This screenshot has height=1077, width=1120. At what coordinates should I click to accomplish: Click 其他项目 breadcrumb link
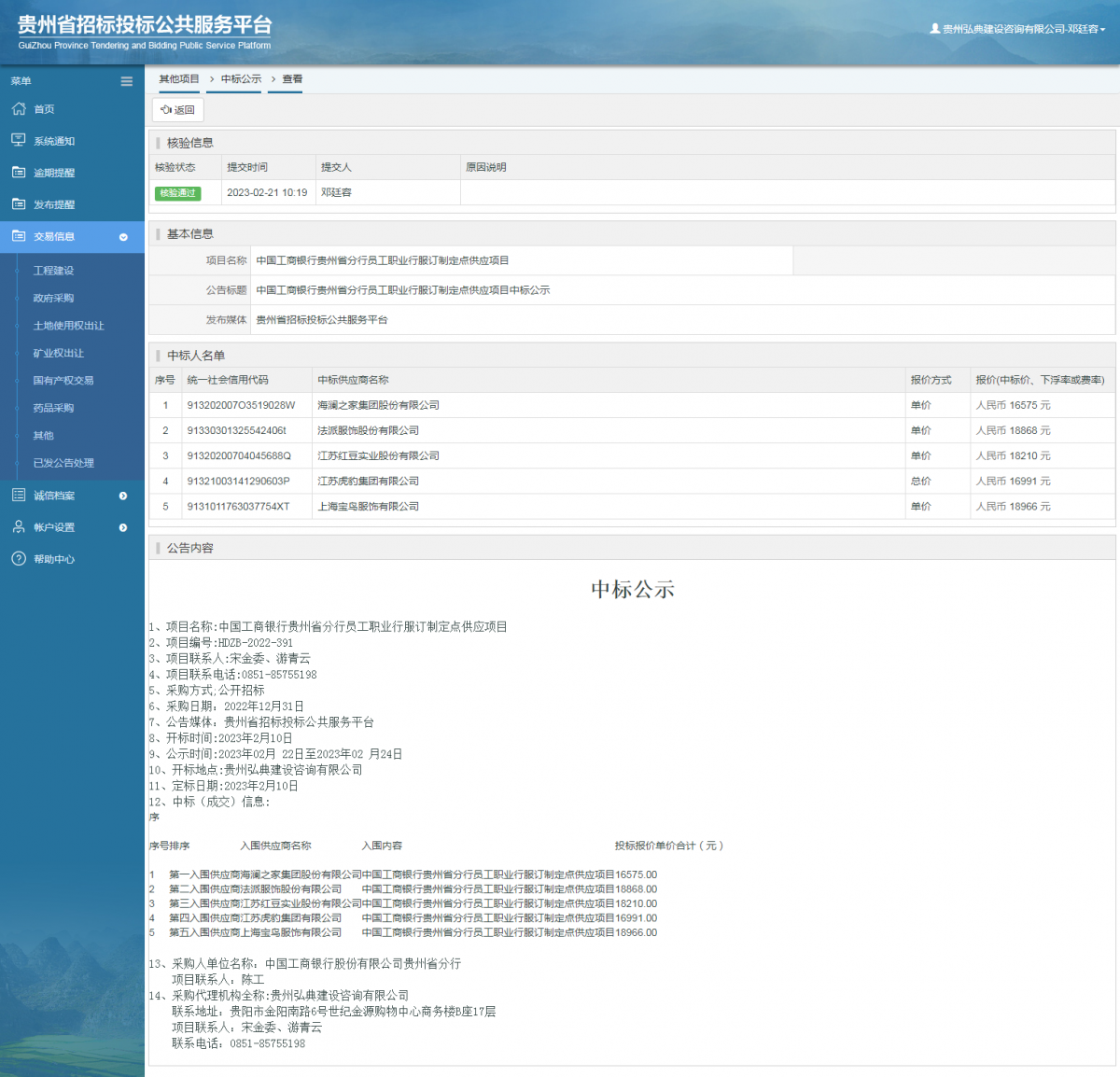pos(179,79)
